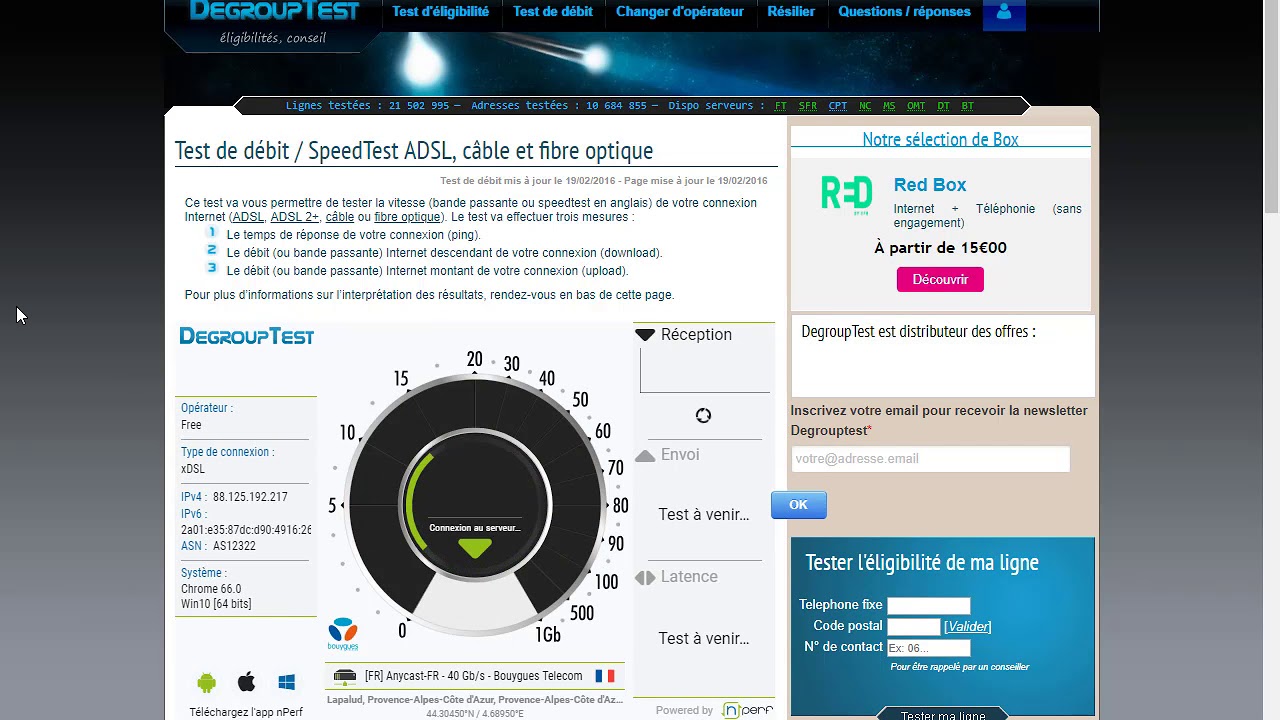Click the NC server status link
Viewport: 1280px width, 720px height.
[x=865, y=106]
